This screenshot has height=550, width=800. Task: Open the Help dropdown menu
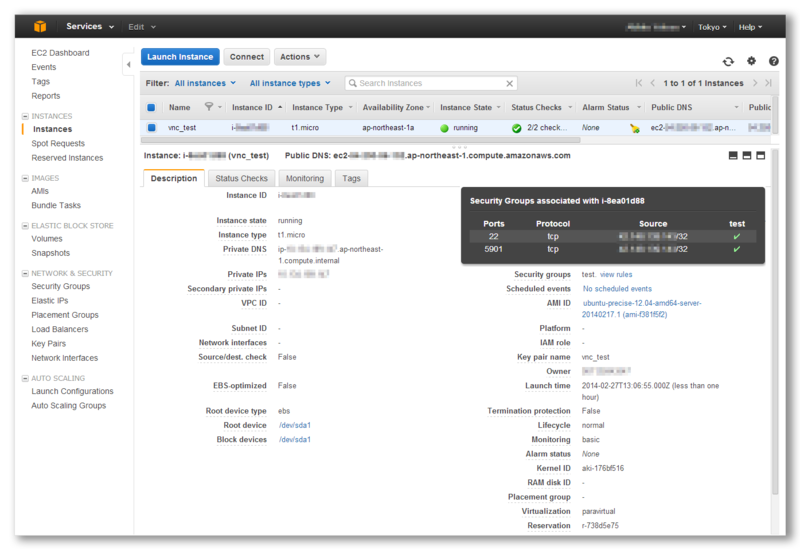click(750, 27)
